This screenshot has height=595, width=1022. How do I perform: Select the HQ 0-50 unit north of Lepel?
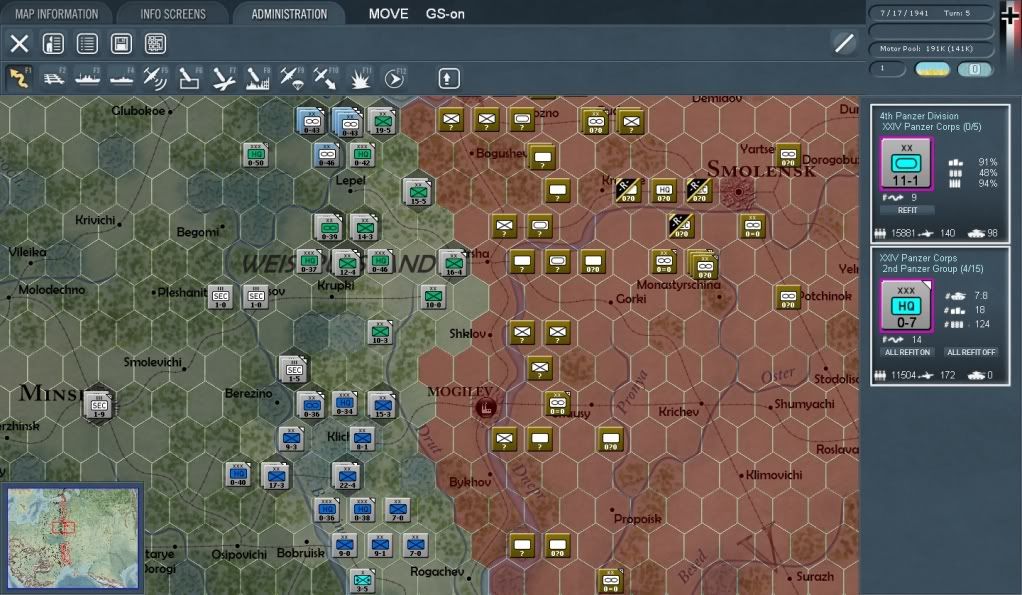click(256, 154)
